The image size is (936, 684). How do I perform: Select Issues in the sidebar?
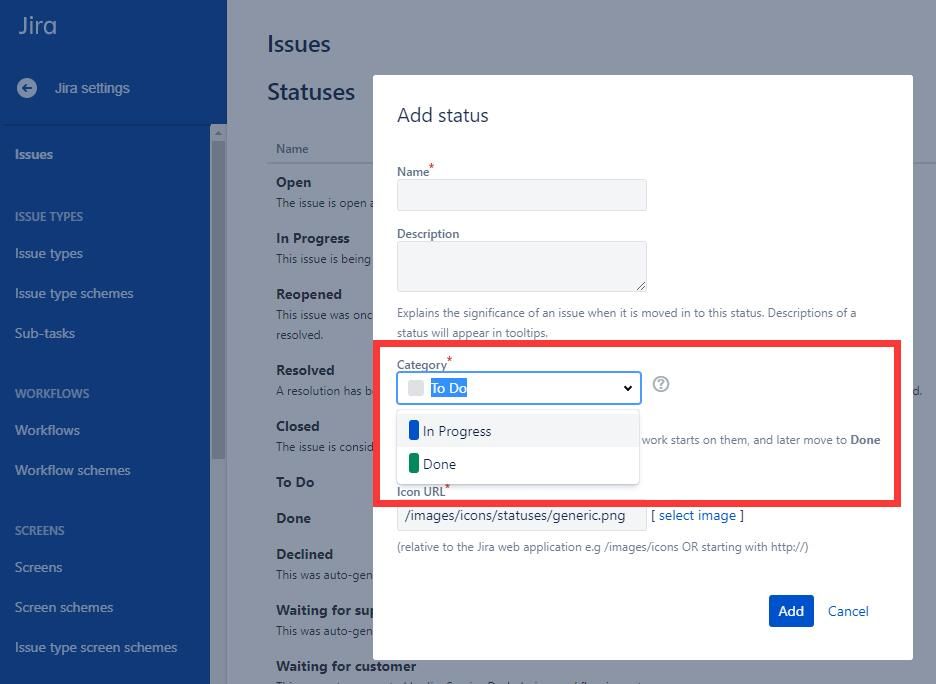34,155
